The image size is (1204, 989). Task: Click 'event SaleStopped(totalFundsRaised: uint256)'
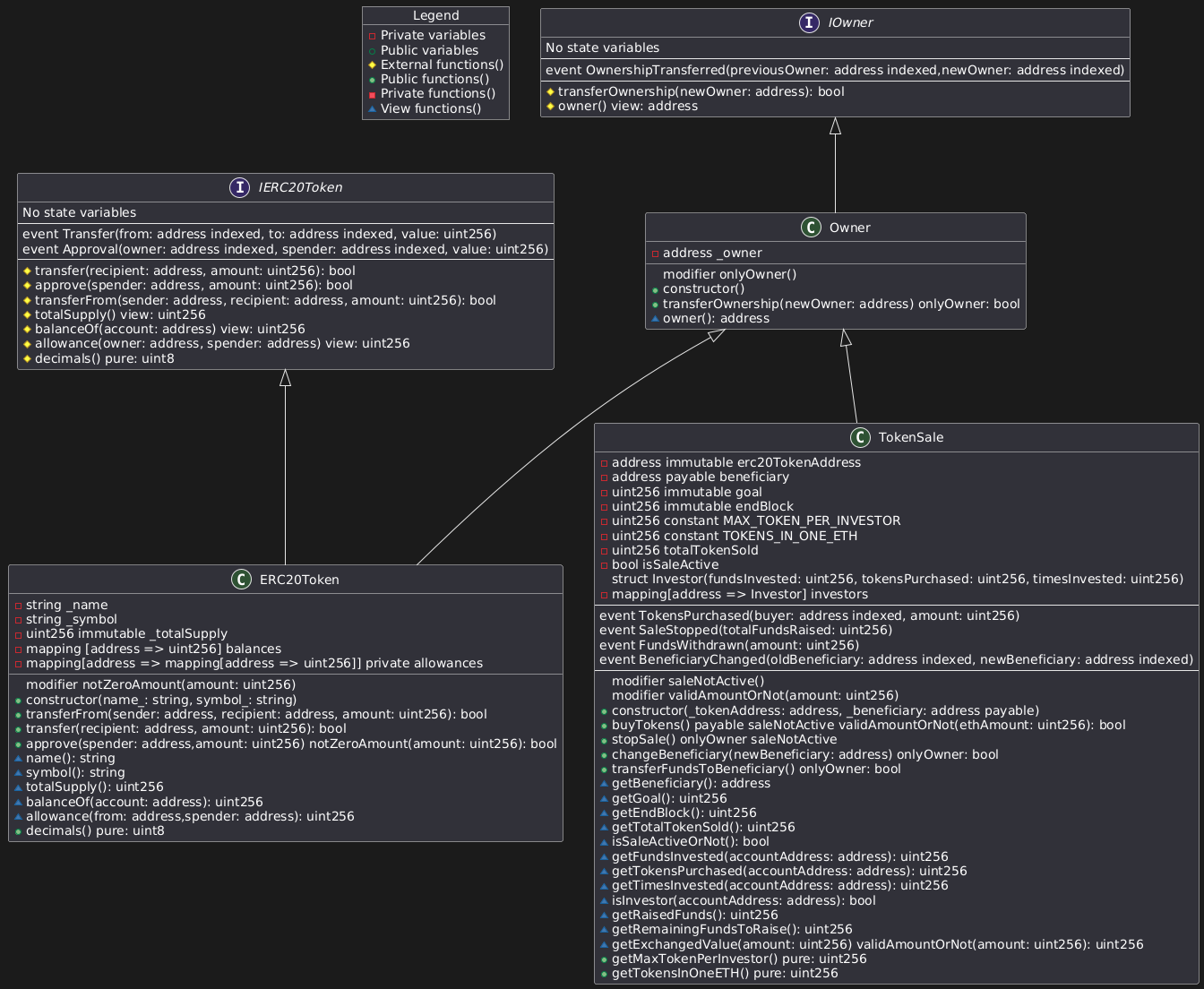pos(745,630)
